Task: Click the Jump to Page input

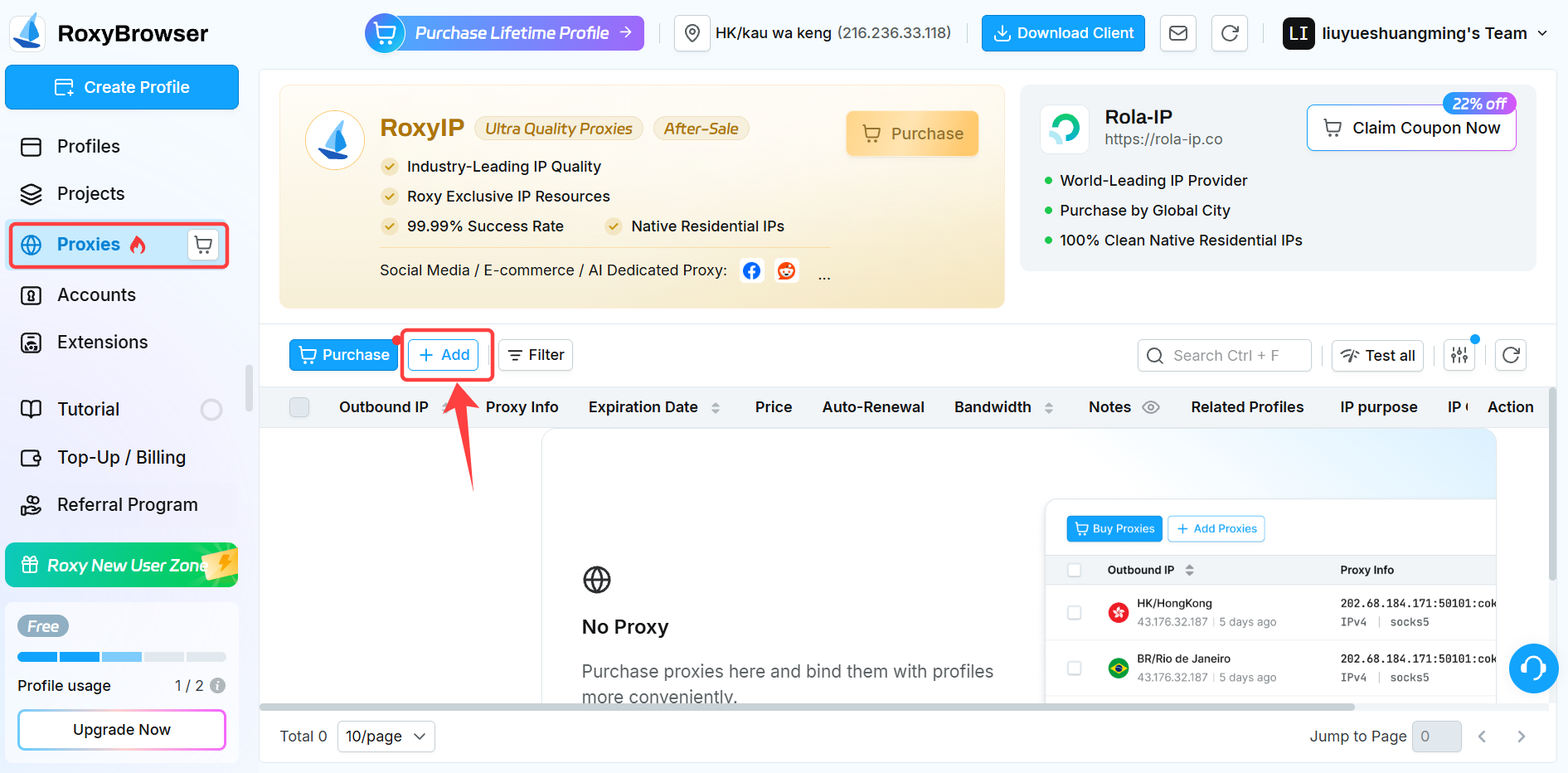Action: point(1436,737)
